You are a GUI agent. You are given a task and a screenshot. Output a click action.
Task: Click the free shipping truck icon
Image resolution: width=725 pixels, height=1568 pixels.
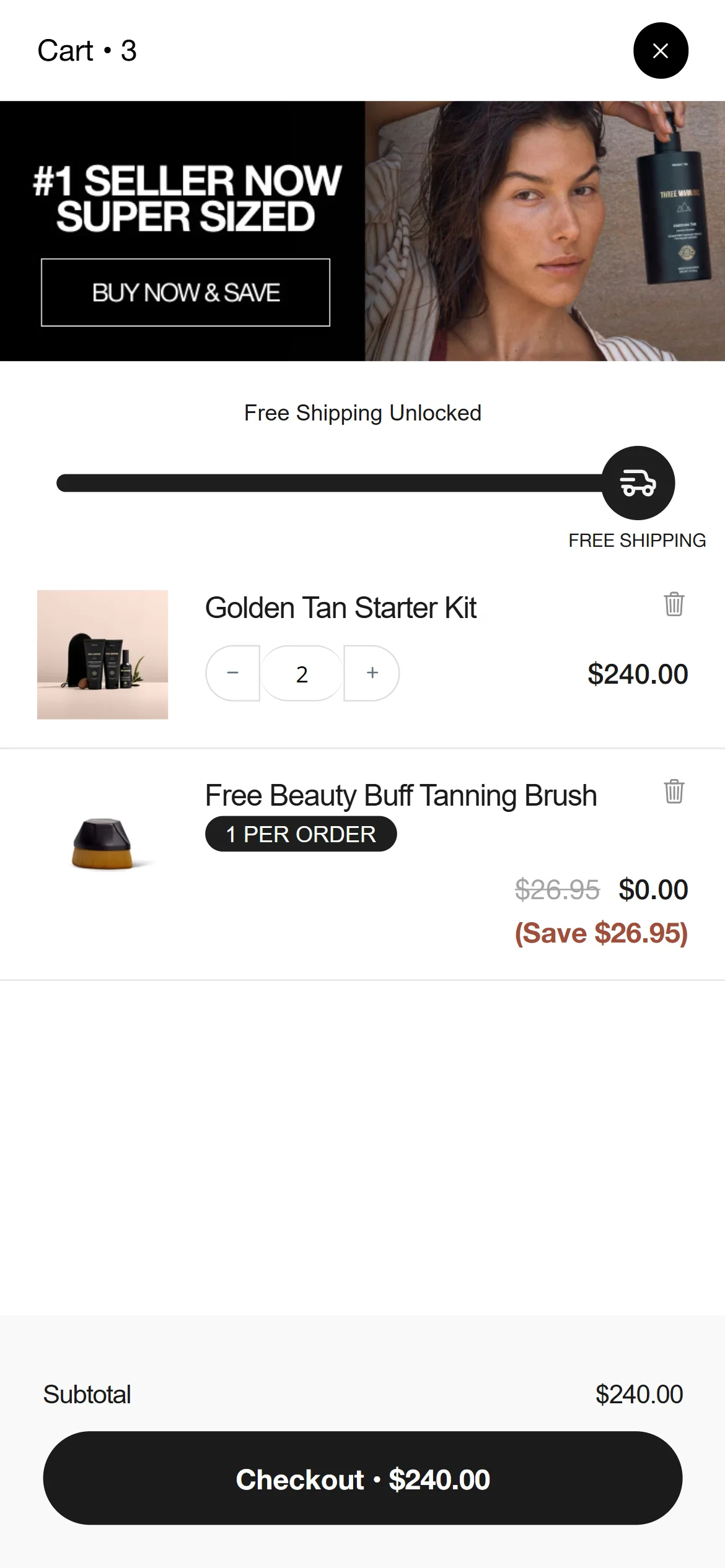(638, 483)
